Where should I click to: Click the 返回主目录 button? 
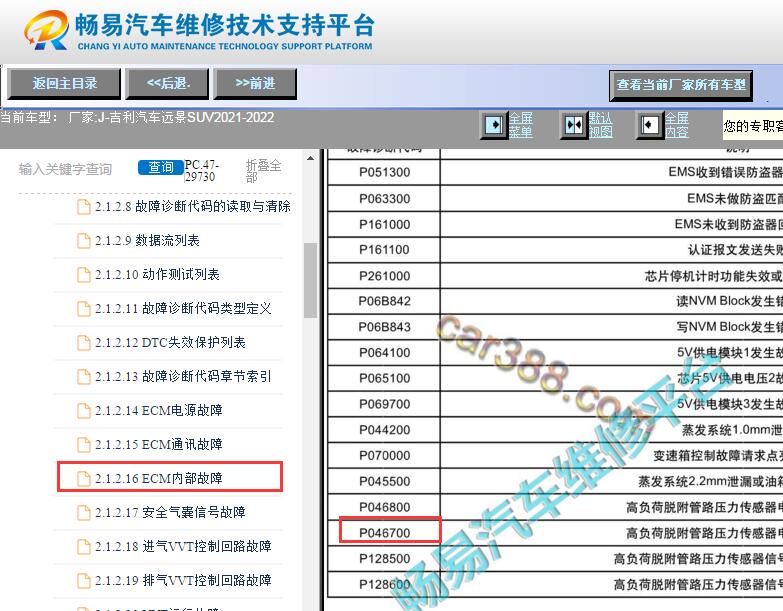click(64, 84)
